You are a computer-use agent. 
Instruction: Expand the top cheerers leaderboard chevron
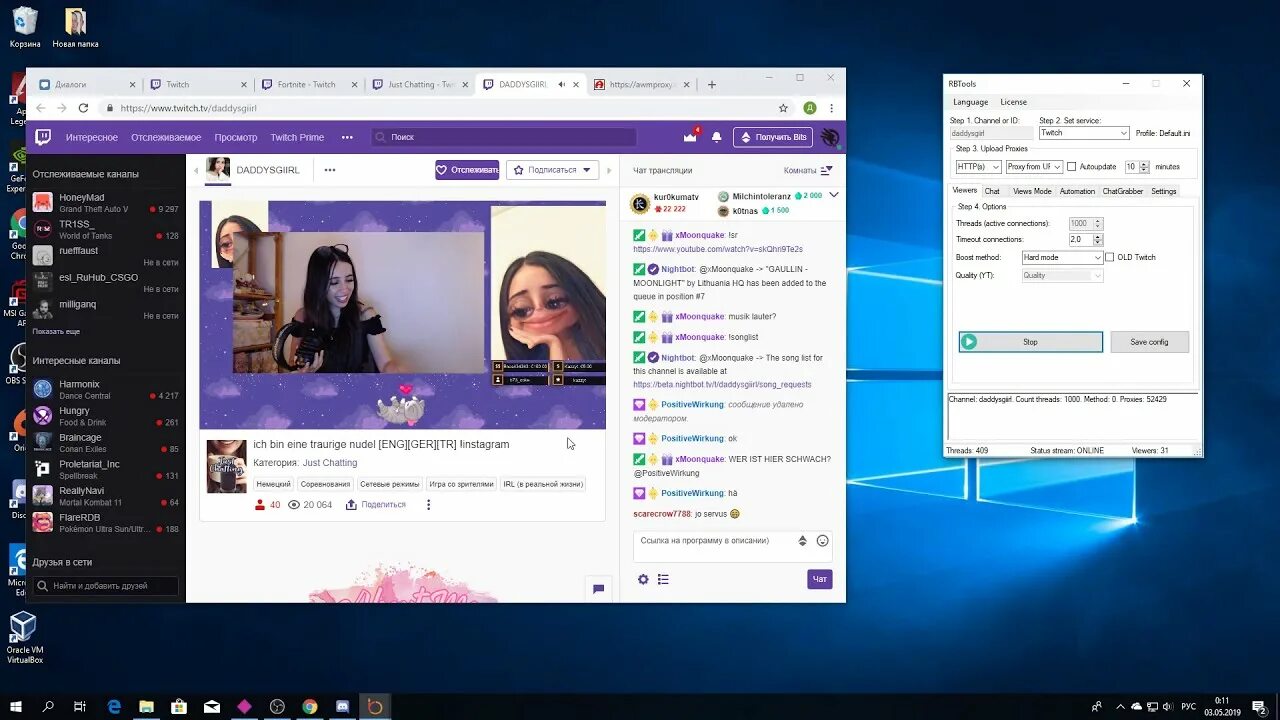(834, 195)
